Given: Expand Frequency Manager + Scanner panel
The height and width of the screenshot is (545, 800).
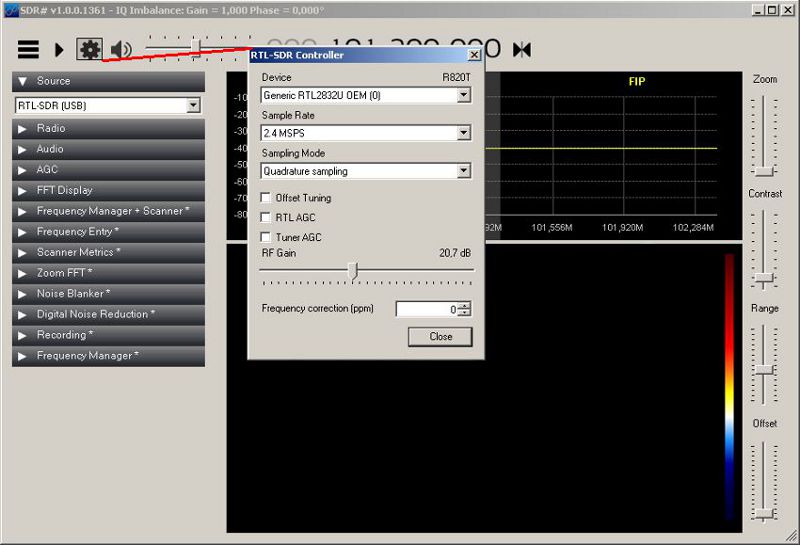Looking at the screenshot, I should 109,211.
